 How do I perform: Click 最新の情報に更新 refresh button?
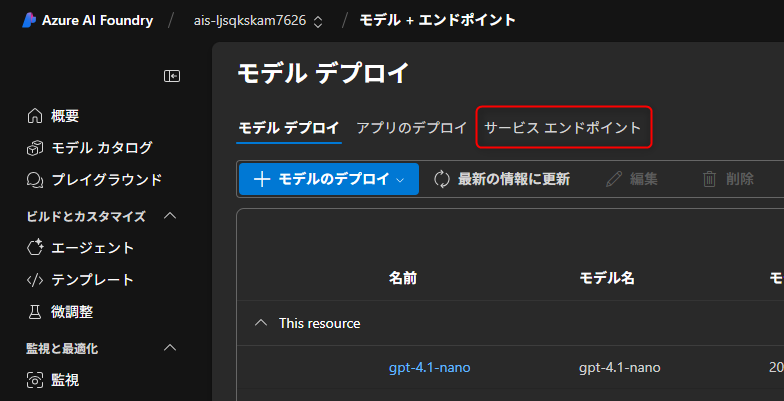click(502, 179)
